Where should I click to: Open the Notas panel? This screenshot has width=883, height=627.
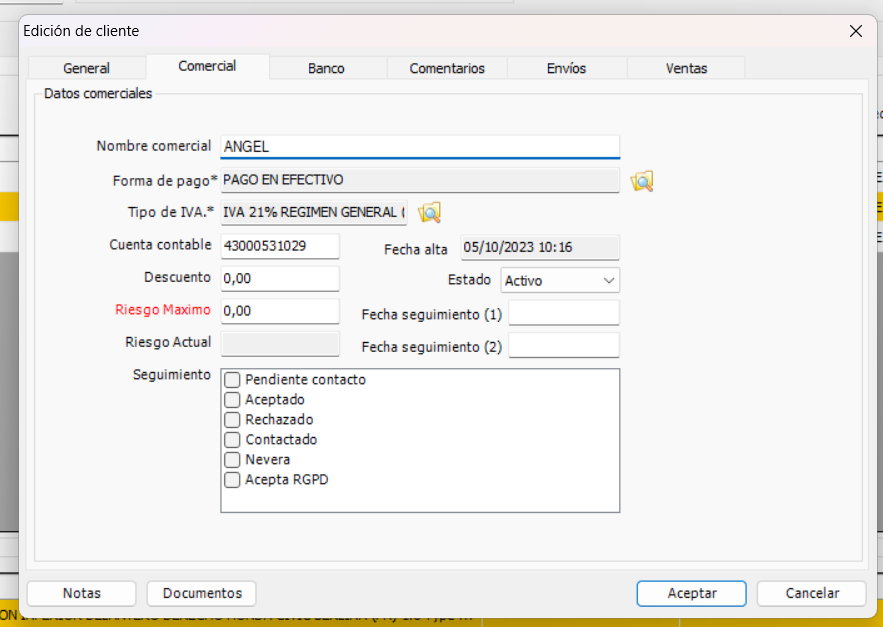[81, 593]
